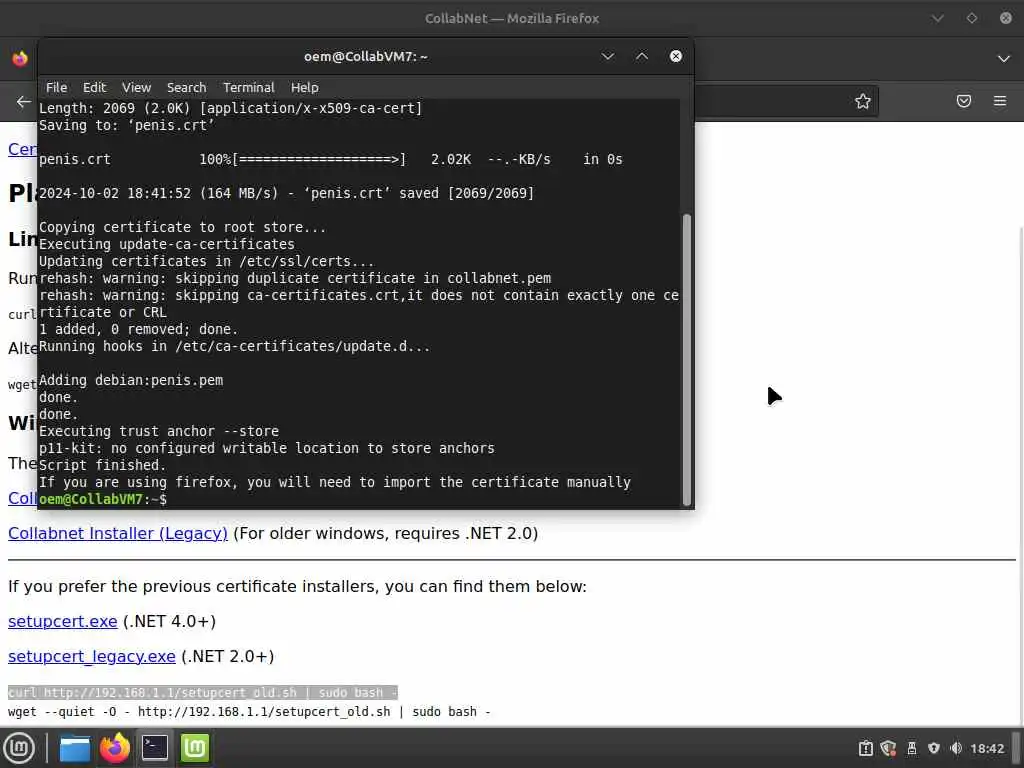Open the clock showing 18:42
Screen dimensions: 1024x768
click(x=987, y=748)
